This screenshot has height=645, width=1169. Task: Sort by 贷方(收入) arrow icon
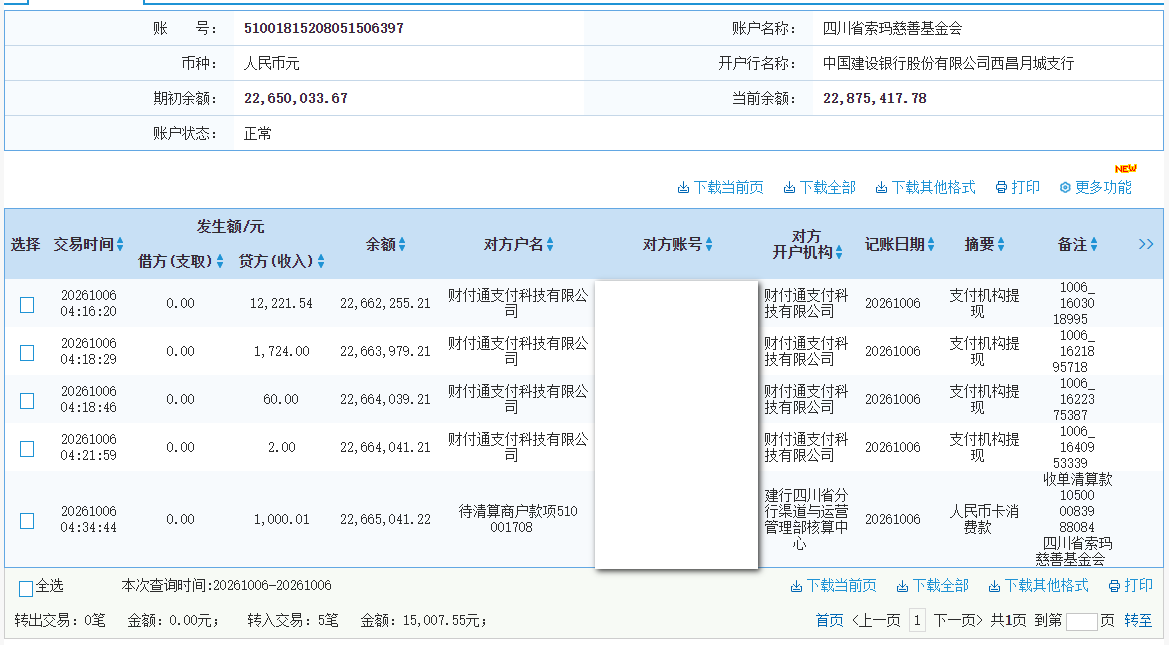321,261
